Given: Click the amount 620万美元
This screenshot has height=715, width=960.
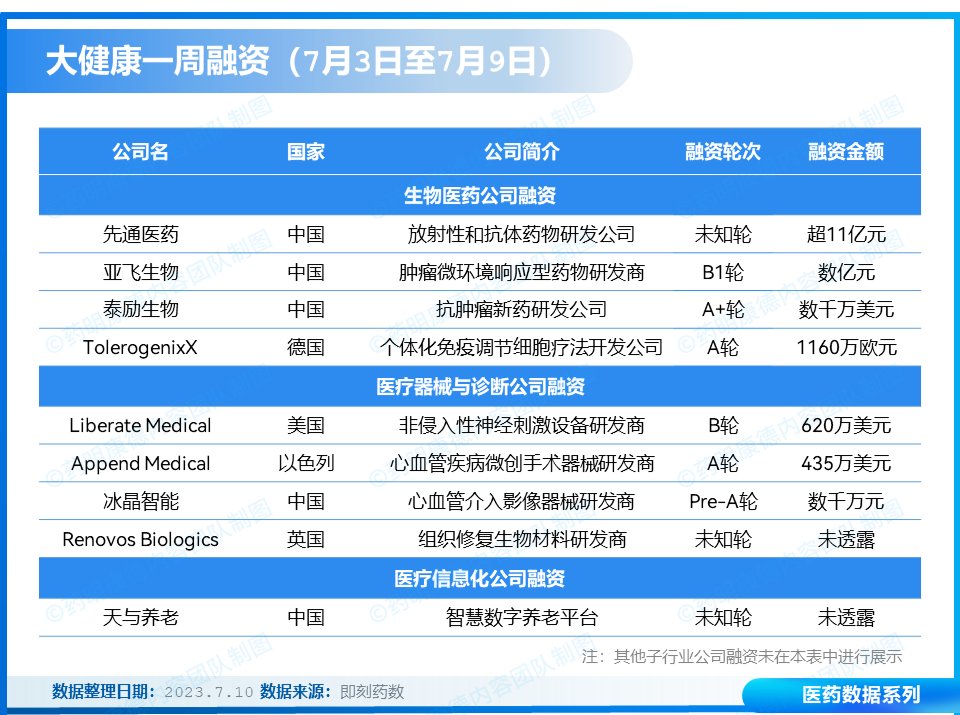Looking at the screenshot, I should coord(846,425).
